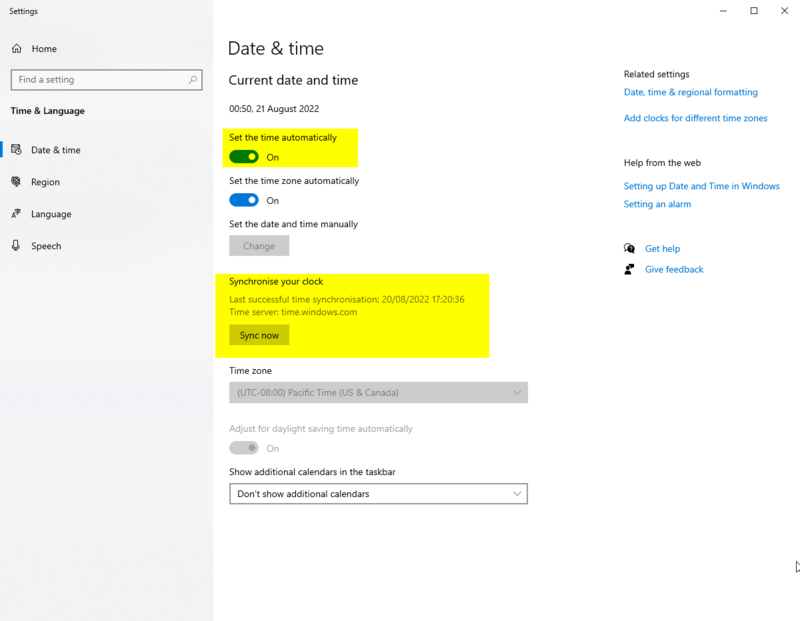
Task: Click the Home house icon
Action: click(15, 48)
